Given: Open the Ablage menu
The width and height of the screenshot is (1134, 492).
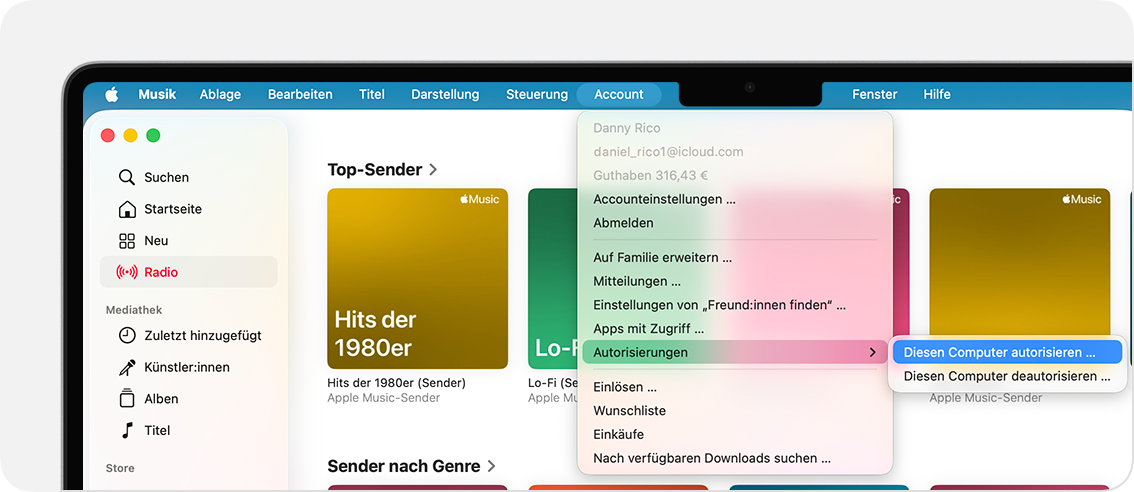Looking at the screenshot, I should tap(220, 94).
